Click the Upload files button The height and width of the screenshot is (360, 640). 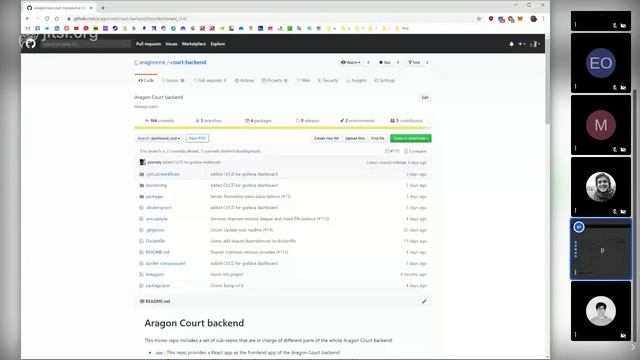pos(355,138)
